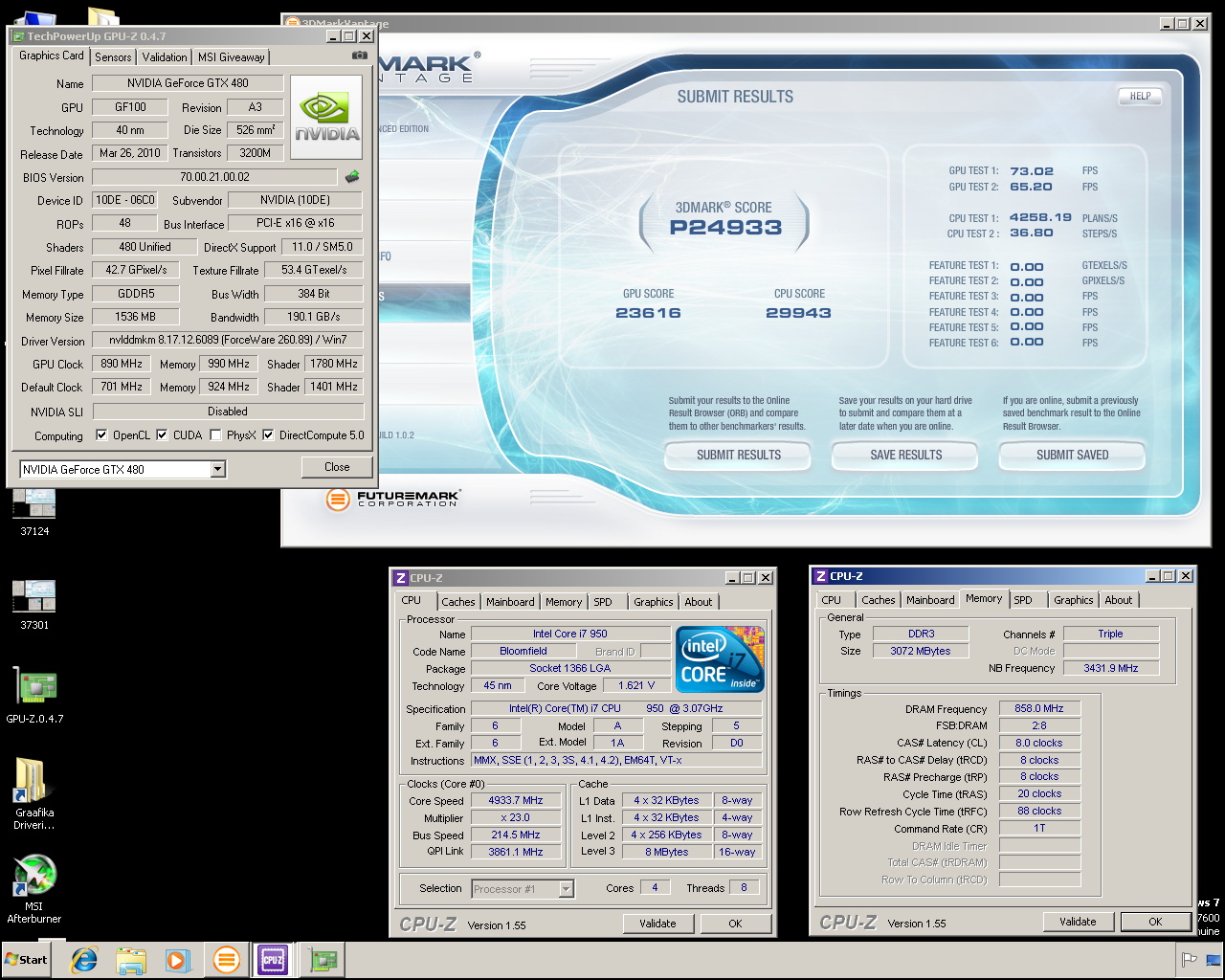Click Close button in GPU-Z

click(337, 467)
